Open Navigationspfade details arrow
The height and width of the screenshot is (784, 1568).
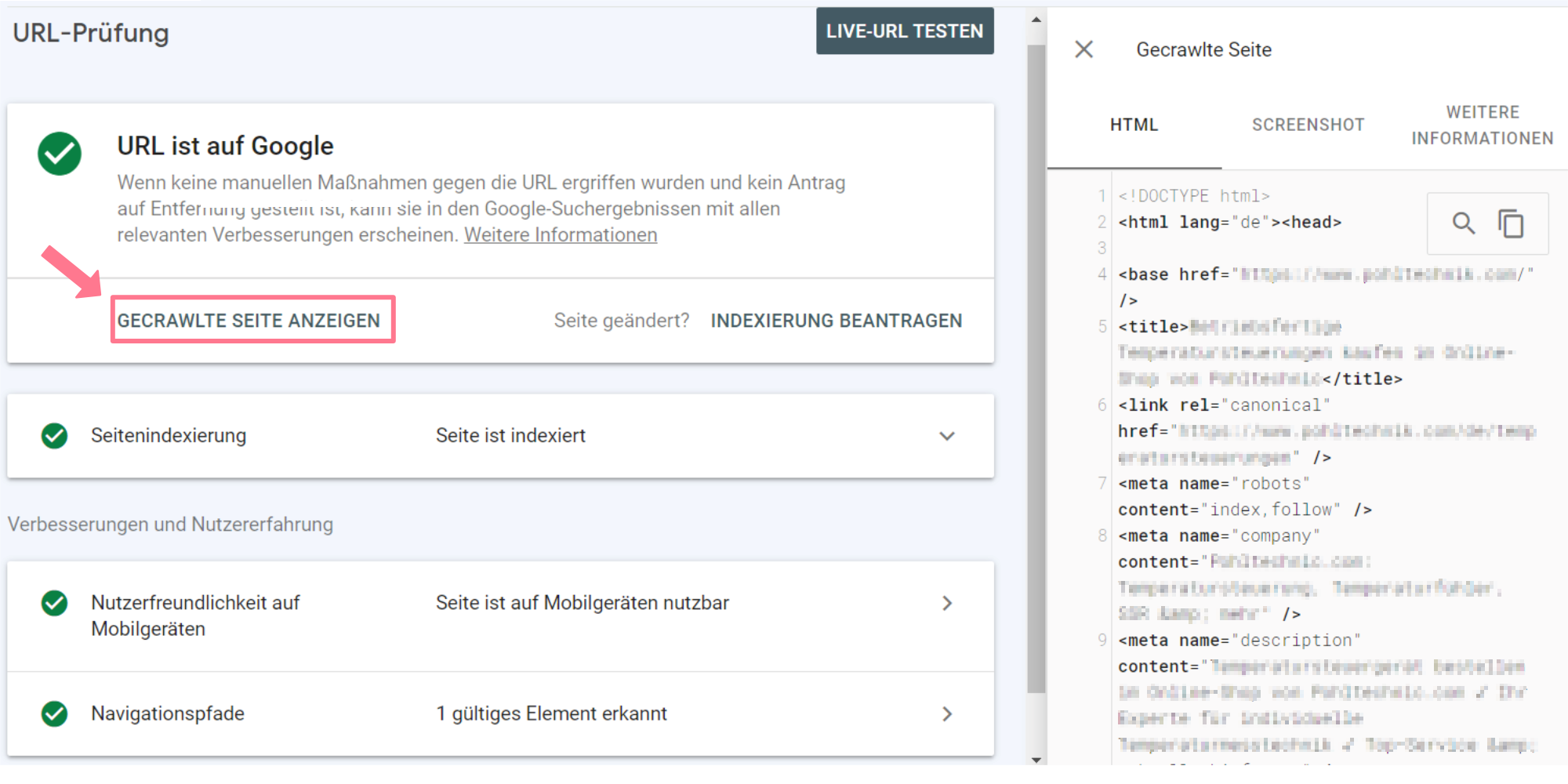tap(947, 713)
